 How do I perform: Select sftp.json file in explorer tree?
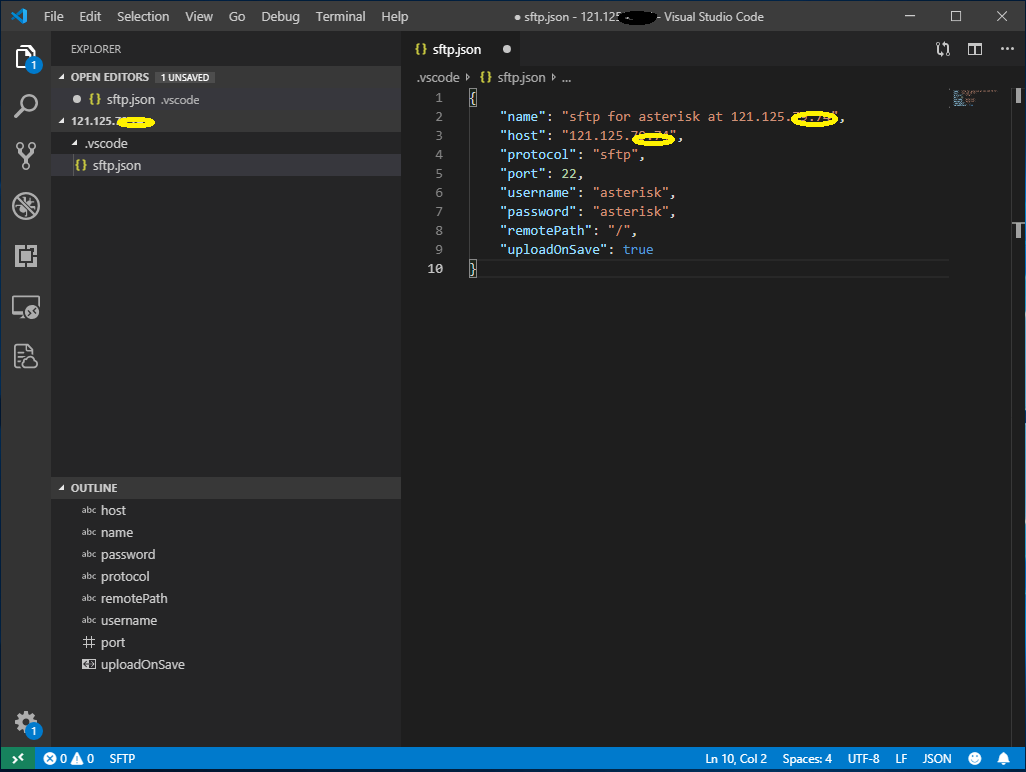click(226, 166)
